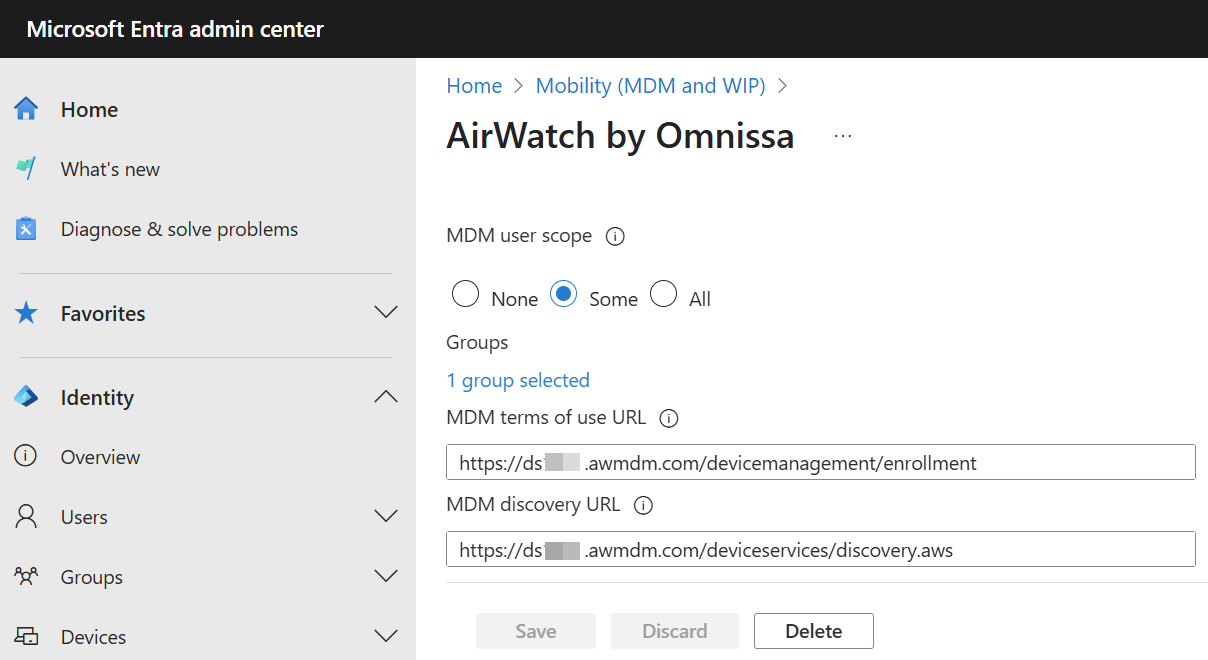The width and height of the screenshot is (1208, 660).
Task: Click the Diagnose & solve problems wrench icon
Action: [26, 229]
